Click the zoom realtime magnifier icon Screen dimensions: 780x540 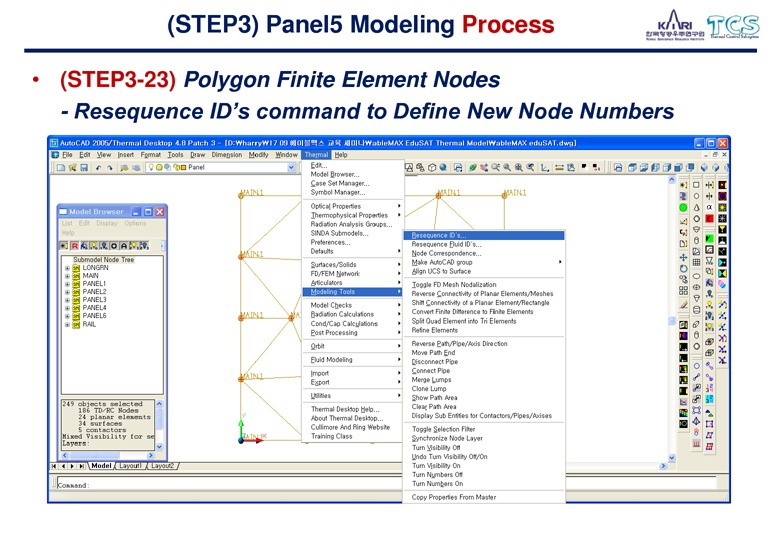(495, 168)
